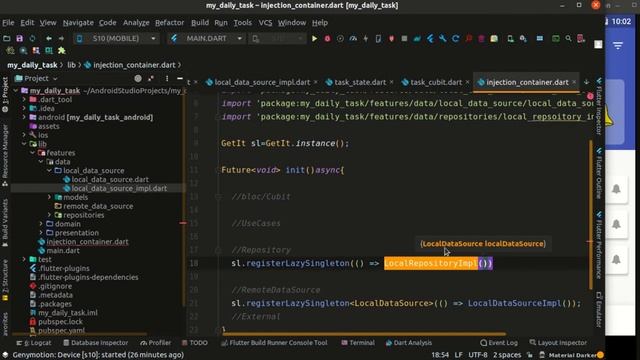Click the first bell icon in emulator
This screenshot has width=640, height=360.
click(616, 189)
